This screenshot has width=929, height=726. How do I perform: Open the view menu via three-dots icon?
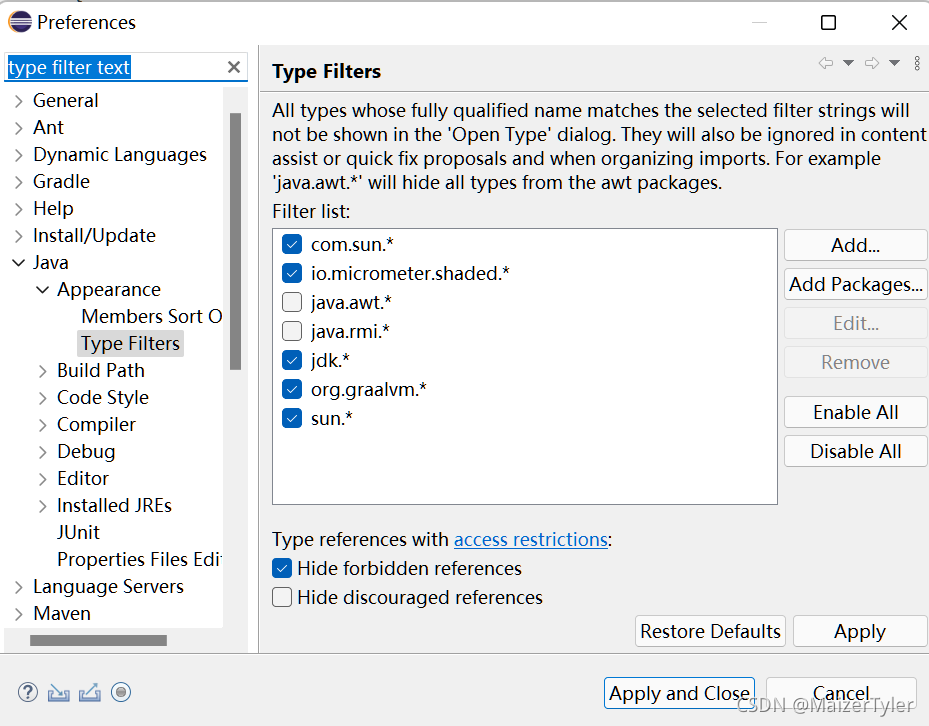point(917,63)
